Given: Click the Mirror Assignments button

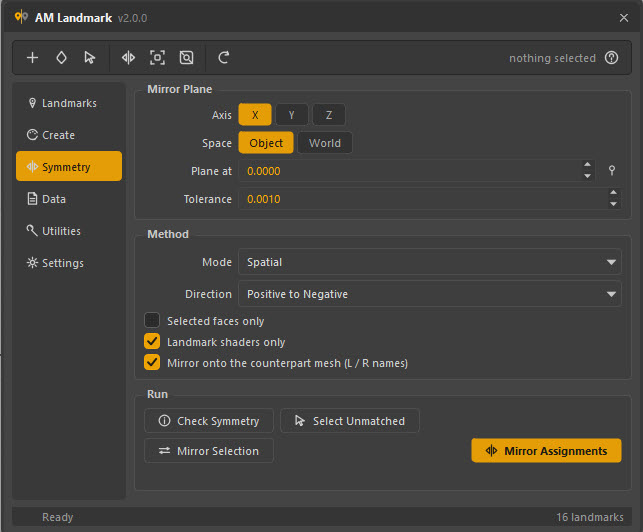Looking at the screenshot, I should [x=546, y=451].
